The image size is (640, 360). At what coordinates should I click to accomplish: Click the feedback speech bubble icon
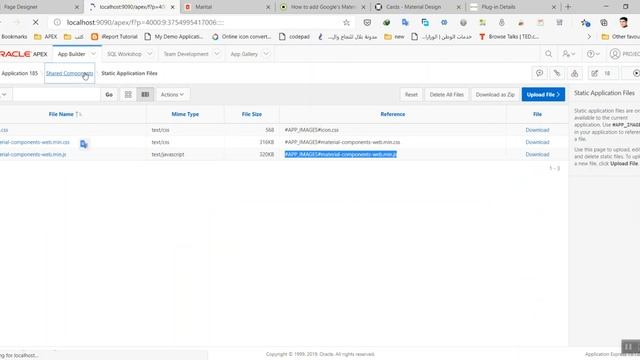click(x=540, y=73)
